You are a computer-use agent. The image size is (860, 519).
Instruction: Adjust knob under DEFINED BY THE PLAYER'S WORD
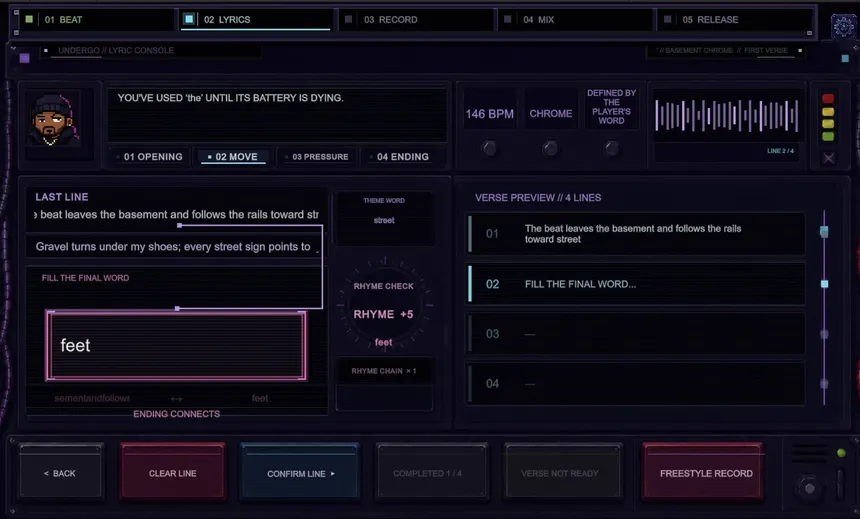611,148
